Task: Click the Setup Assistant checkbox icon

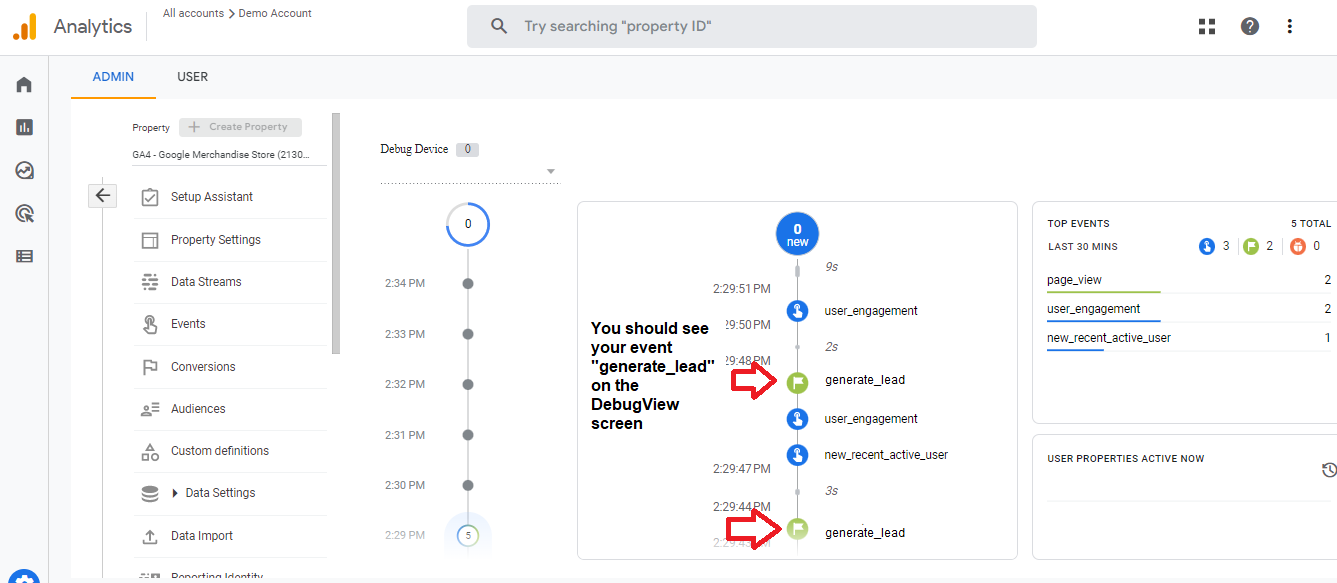Action: tap(150, 197)
